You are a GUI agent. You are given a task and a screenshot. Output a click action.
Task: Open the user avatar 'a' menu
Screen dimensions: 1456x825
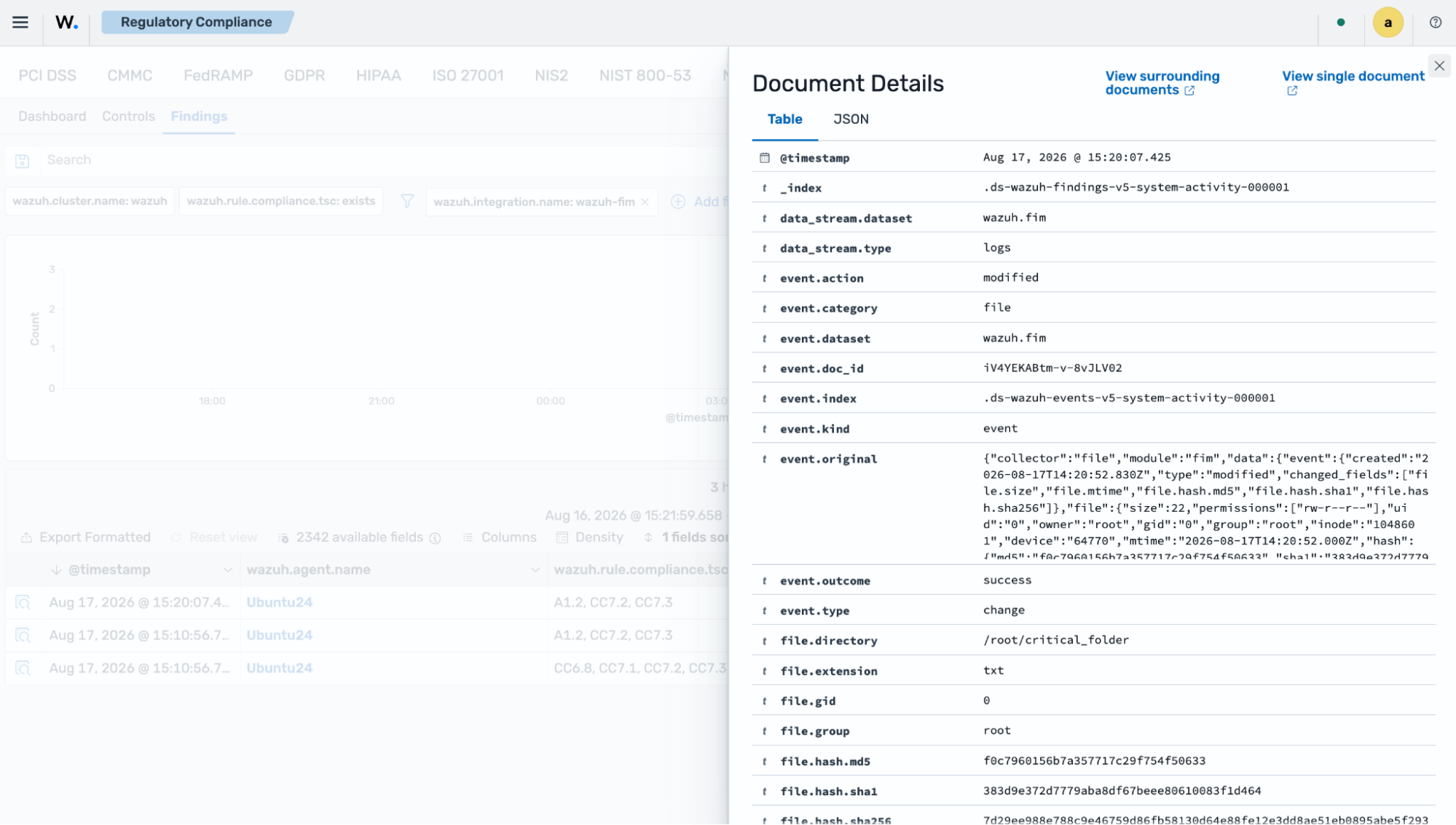point(1388,23)
